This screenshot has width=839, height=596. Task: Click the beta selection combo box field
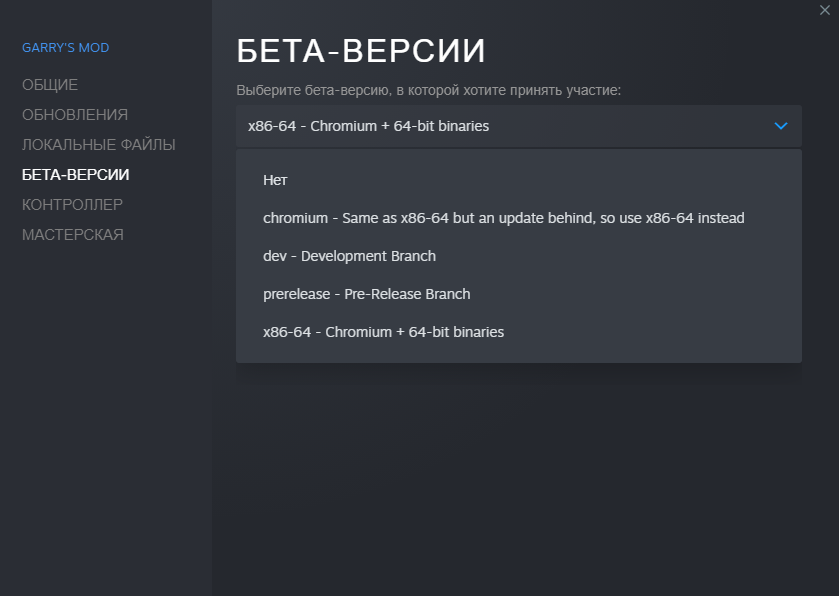(500, 126)
